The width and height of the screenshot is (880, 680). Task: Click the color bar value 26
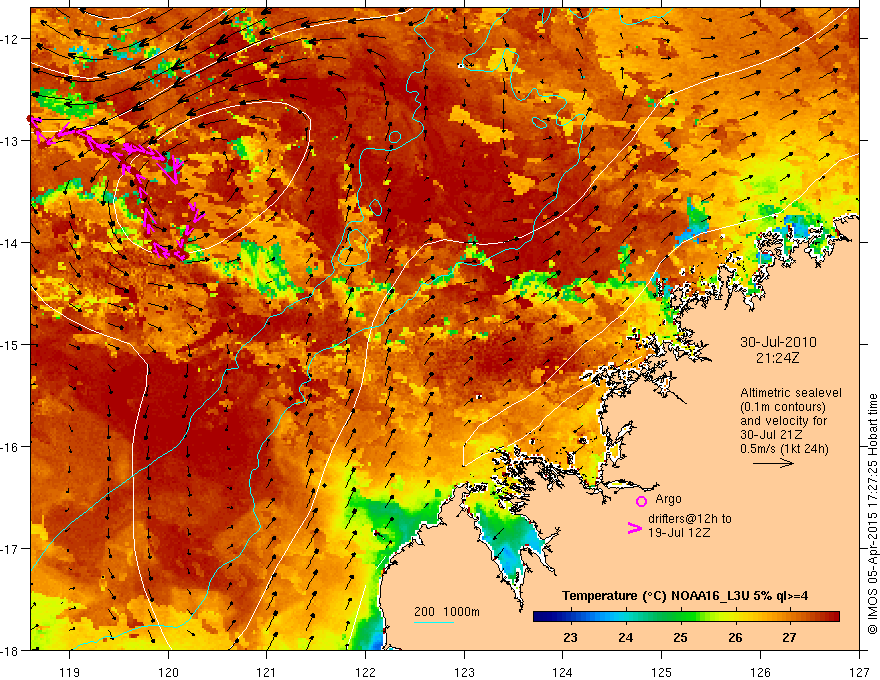pyautogui.click(x=735, y=638)
